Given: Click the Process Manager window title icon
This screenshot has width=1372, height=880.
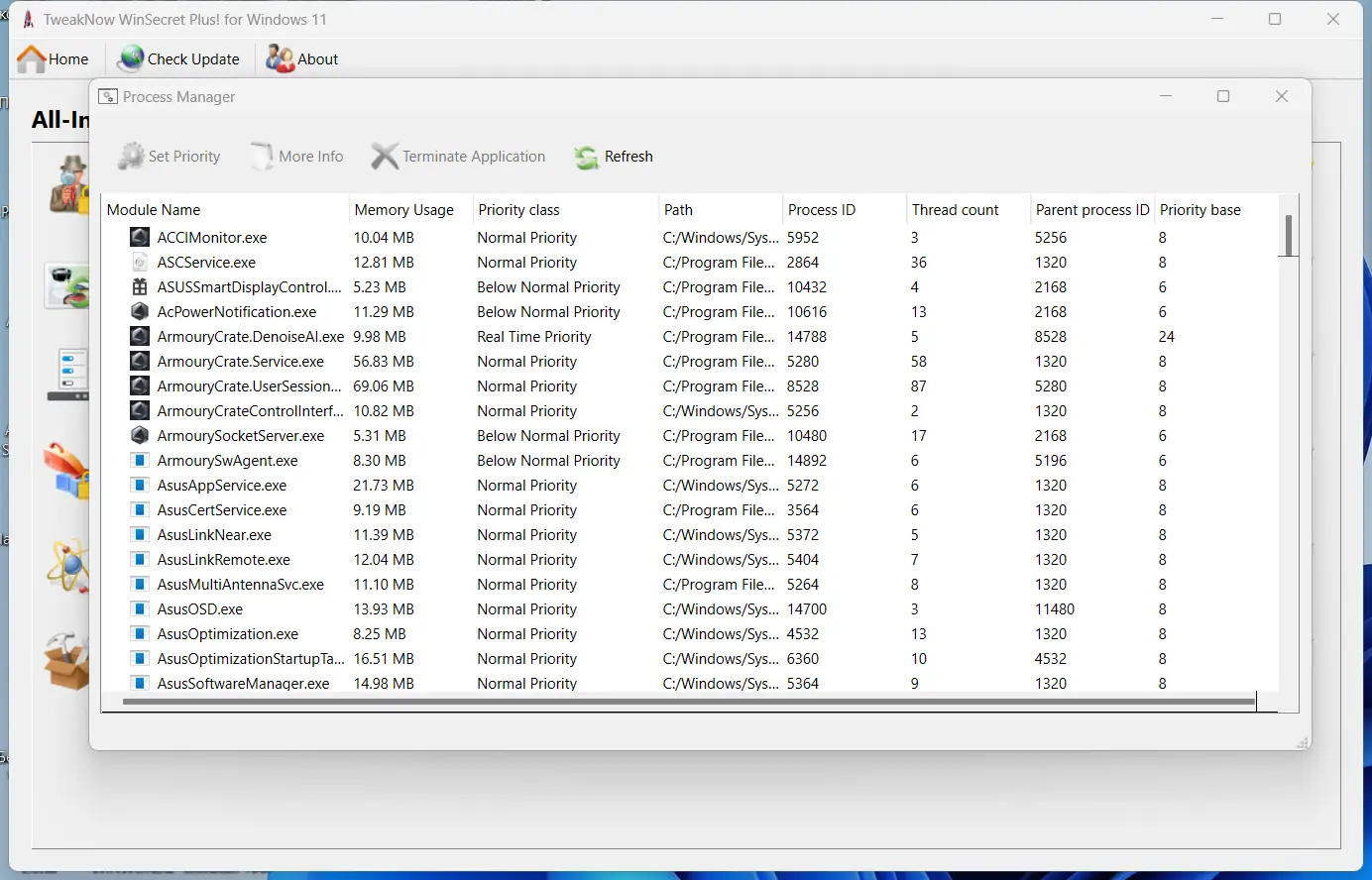Looking at the screenshot, I should [108, 96].
